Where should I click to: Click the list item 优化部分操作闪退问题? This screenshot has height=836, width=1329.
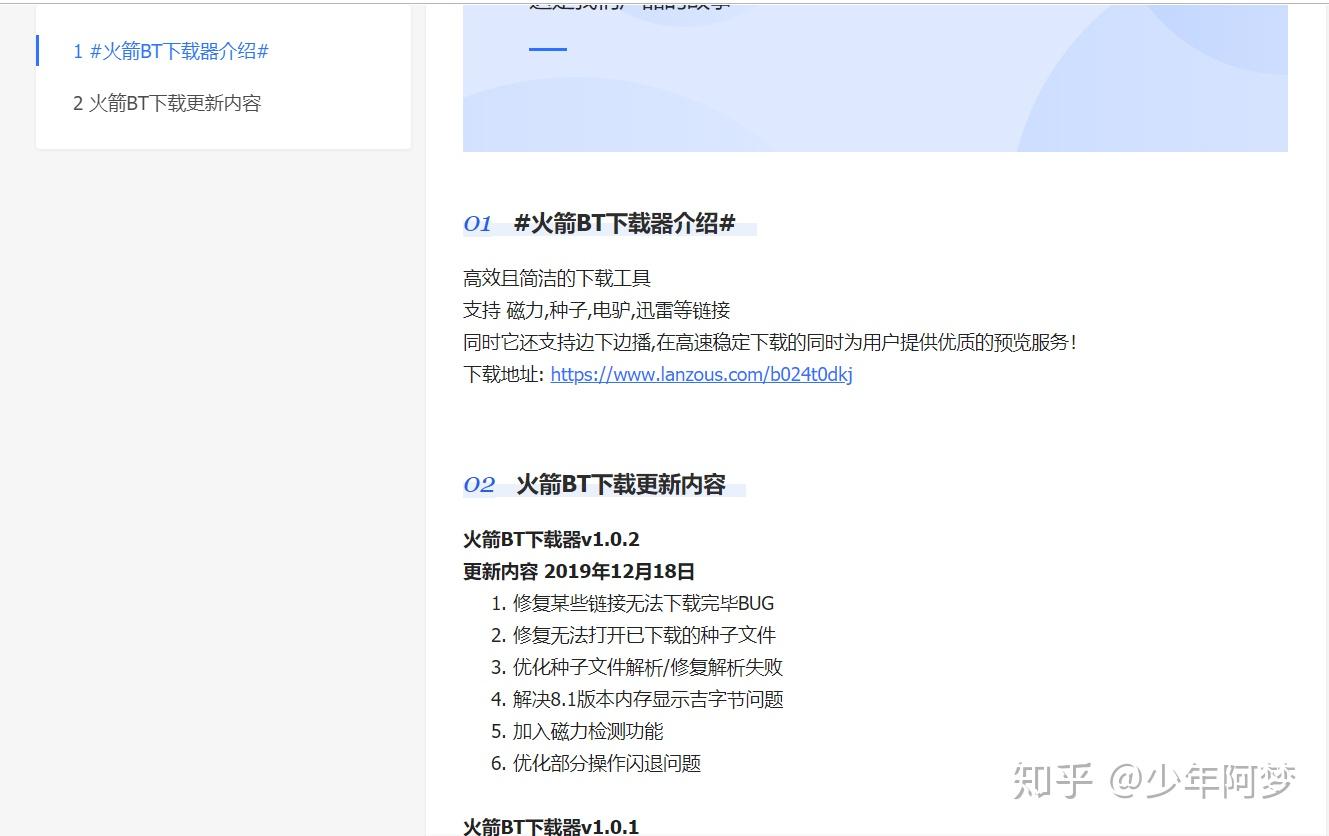click(607, 763)
